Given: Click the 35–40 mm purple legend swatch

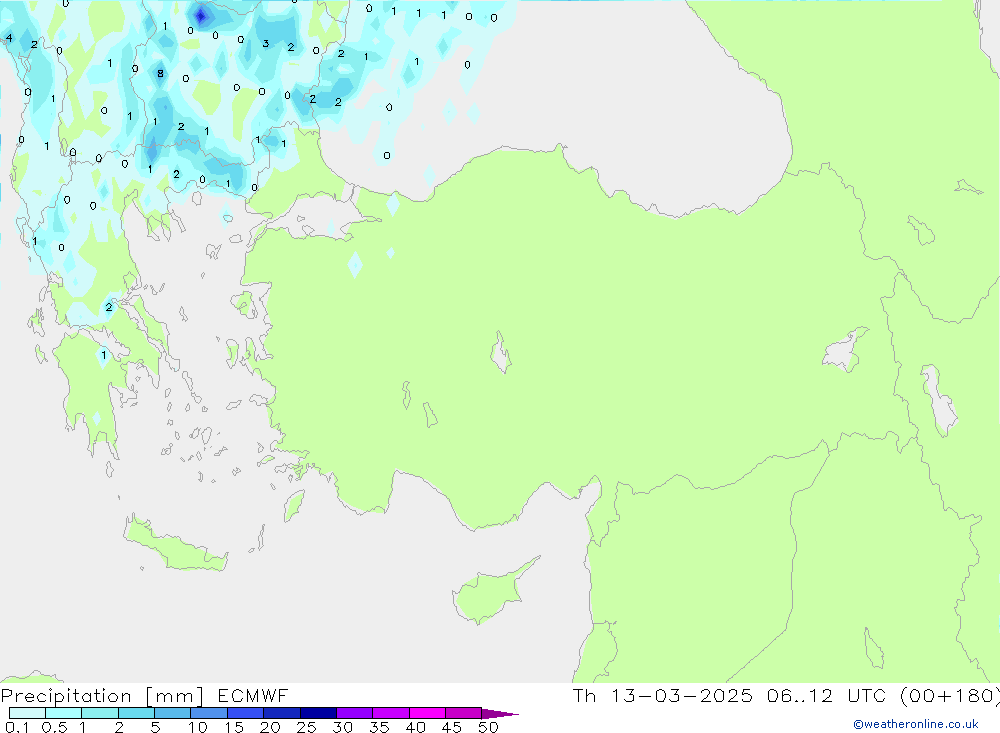Looking at the screenshot, I should 390,713.
